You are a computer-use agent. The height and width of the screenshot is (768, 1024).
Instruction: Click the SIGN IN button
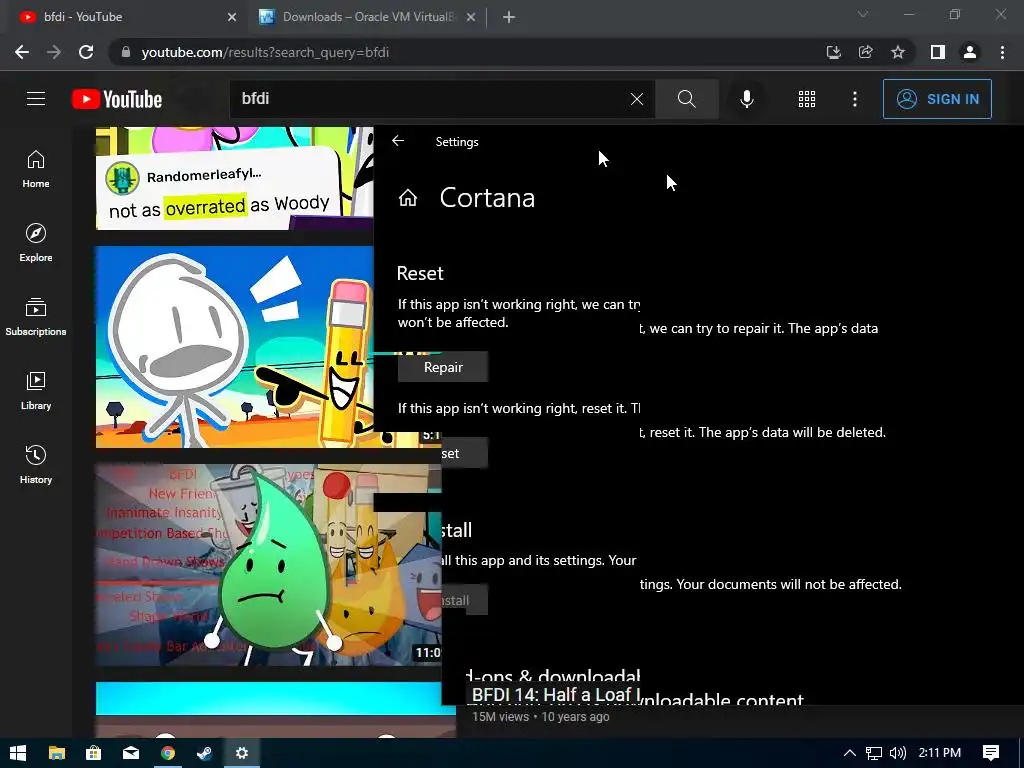click(937, 99)
